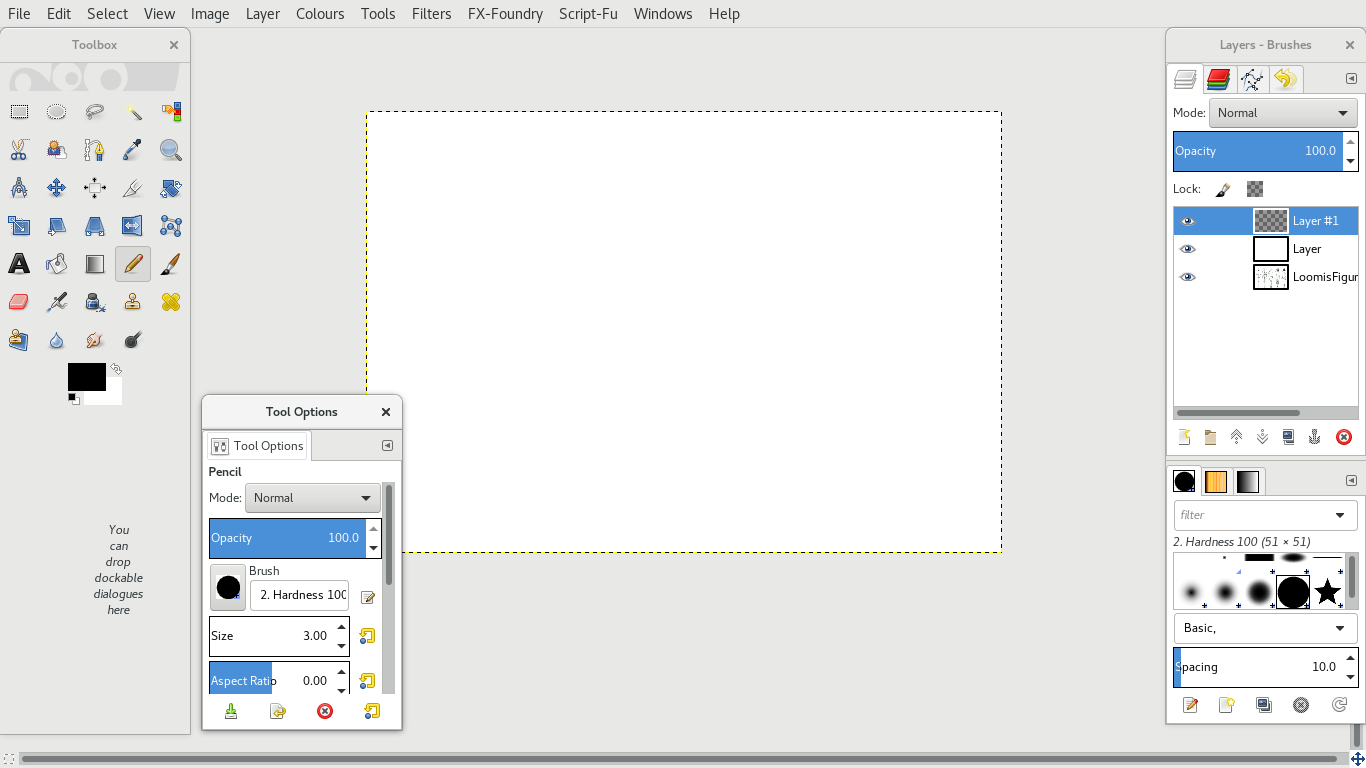Select the Rectangle Select tool
This screenshot has width=1366, height=768.
(x=19, y=112)
